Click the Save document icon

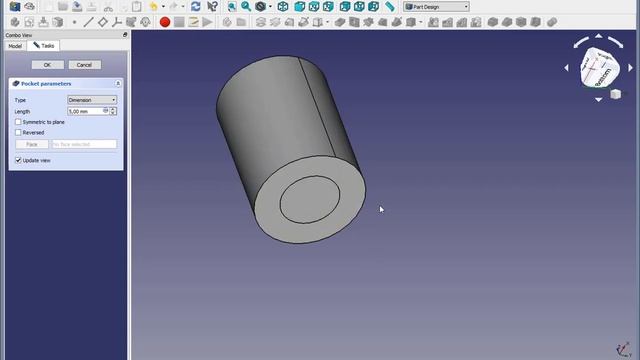77,7
